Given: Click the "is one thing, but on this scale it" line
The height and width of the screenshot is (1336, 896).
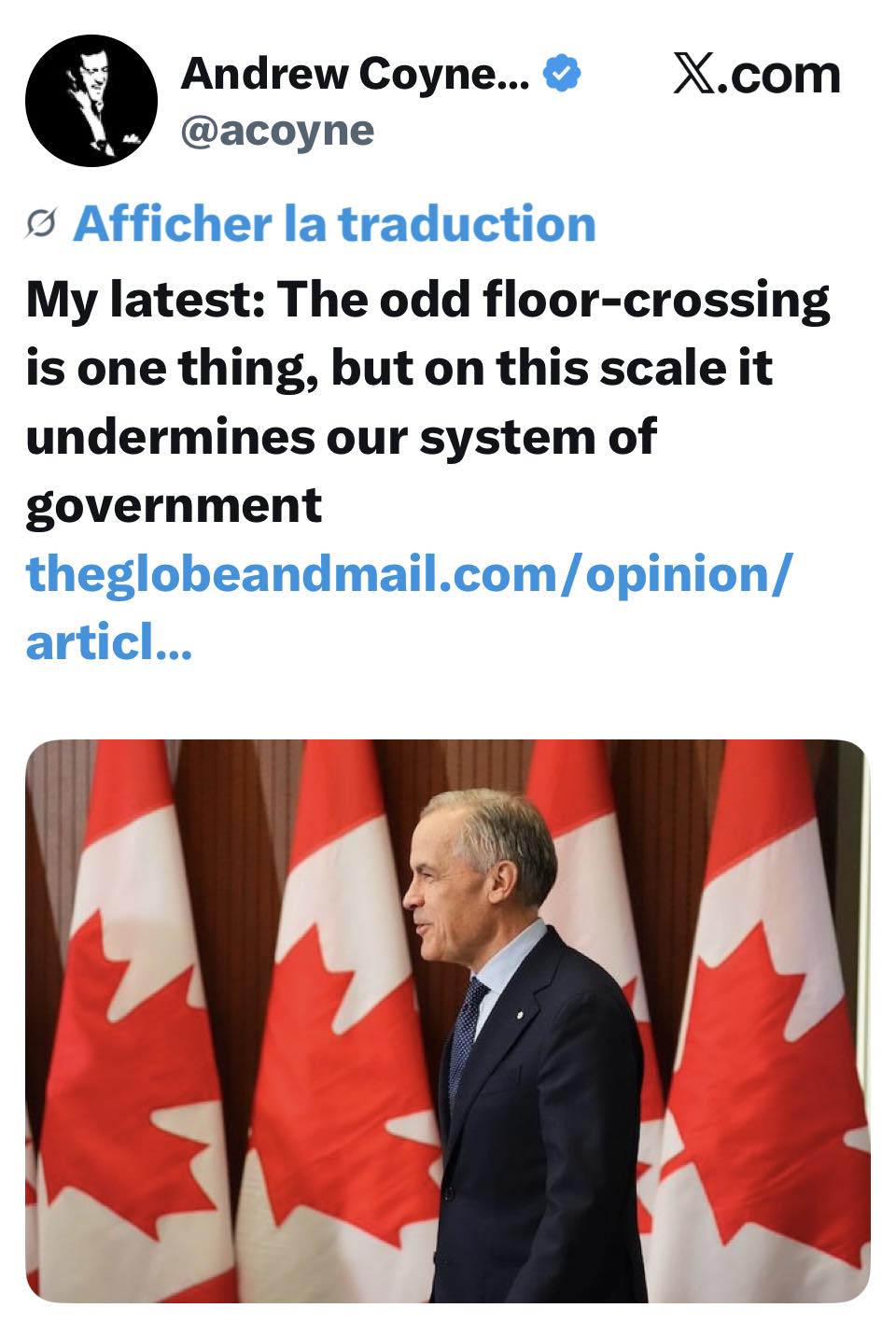Looking at the screenshot, I should (x=399, y=368).
